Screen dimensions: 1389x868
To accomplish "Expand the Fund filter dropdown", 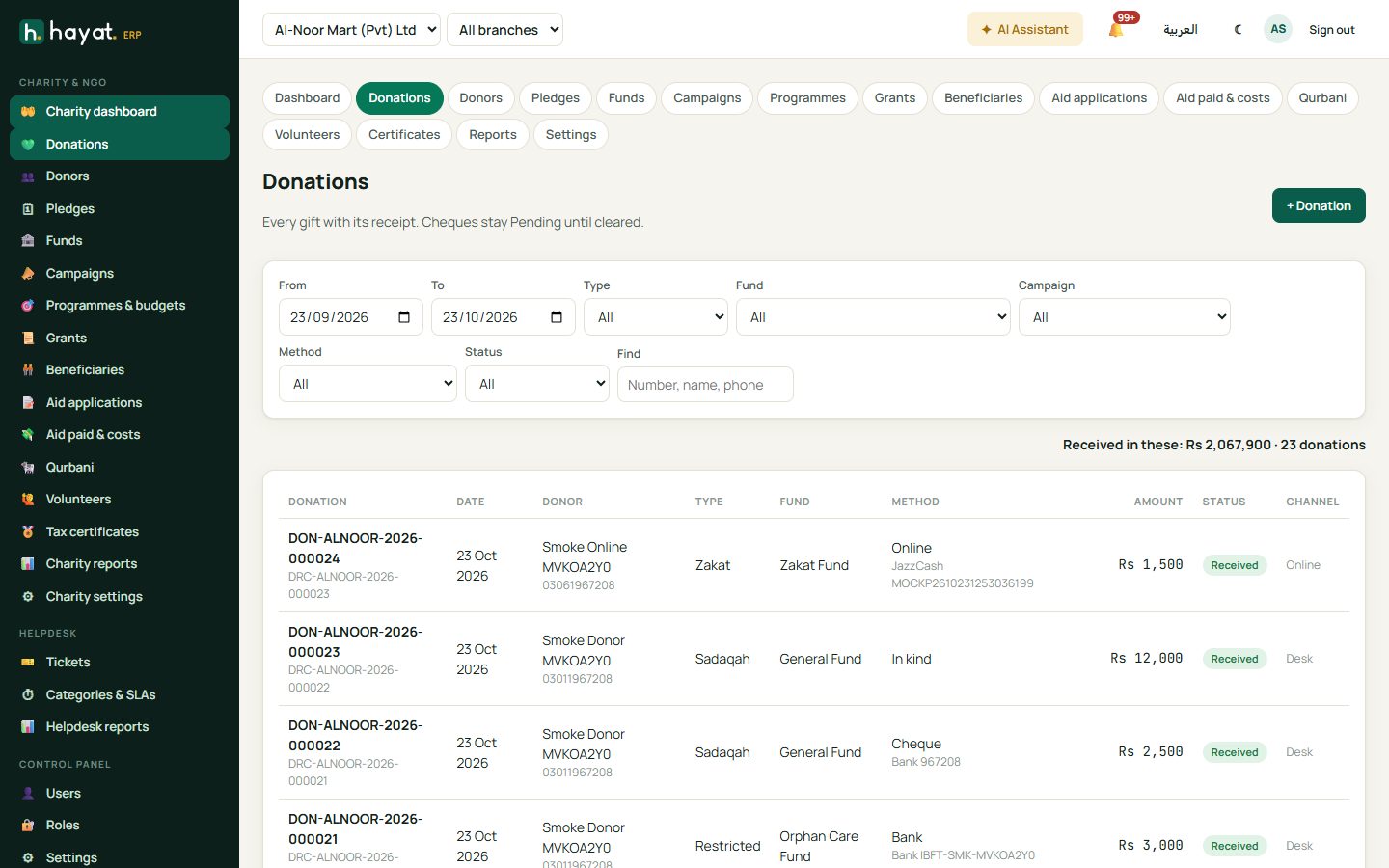I will tap(873, 317).
